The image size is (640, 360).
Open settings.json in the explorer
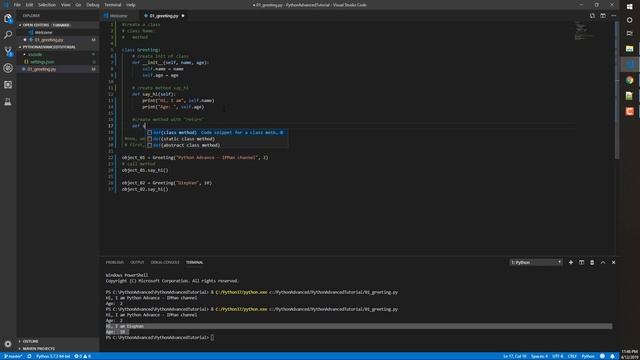[58, 62]
